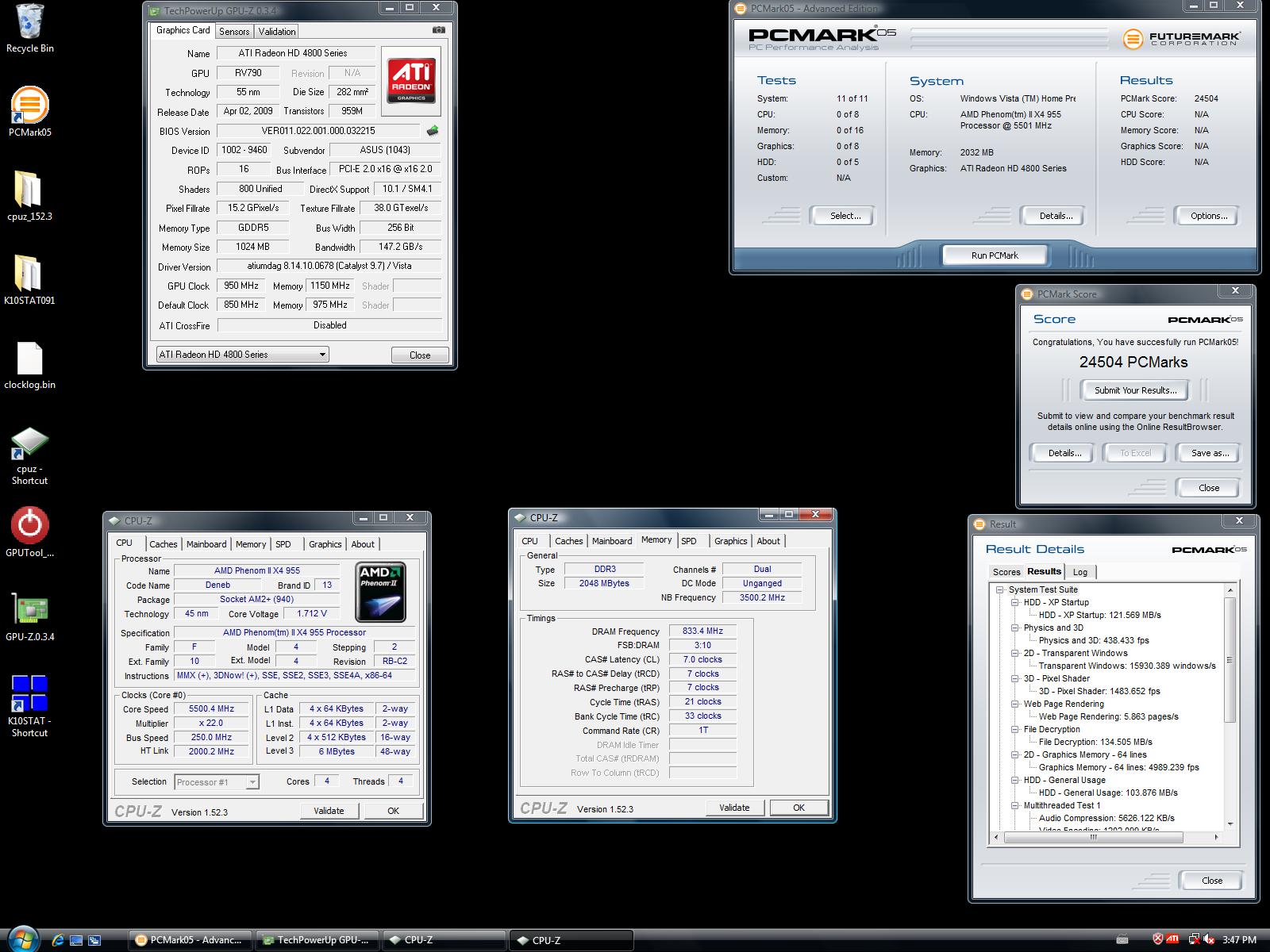Open the About tab in the right CPU-Z window
Viewport: 1270px width, 952px height.
[x=768, y=541]
